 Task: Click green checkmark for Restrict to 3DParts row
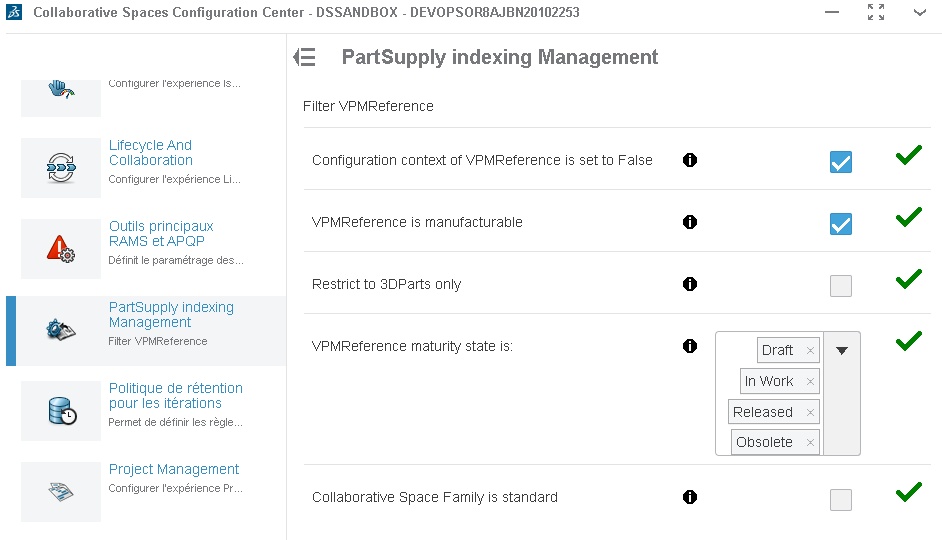[908, 279]
